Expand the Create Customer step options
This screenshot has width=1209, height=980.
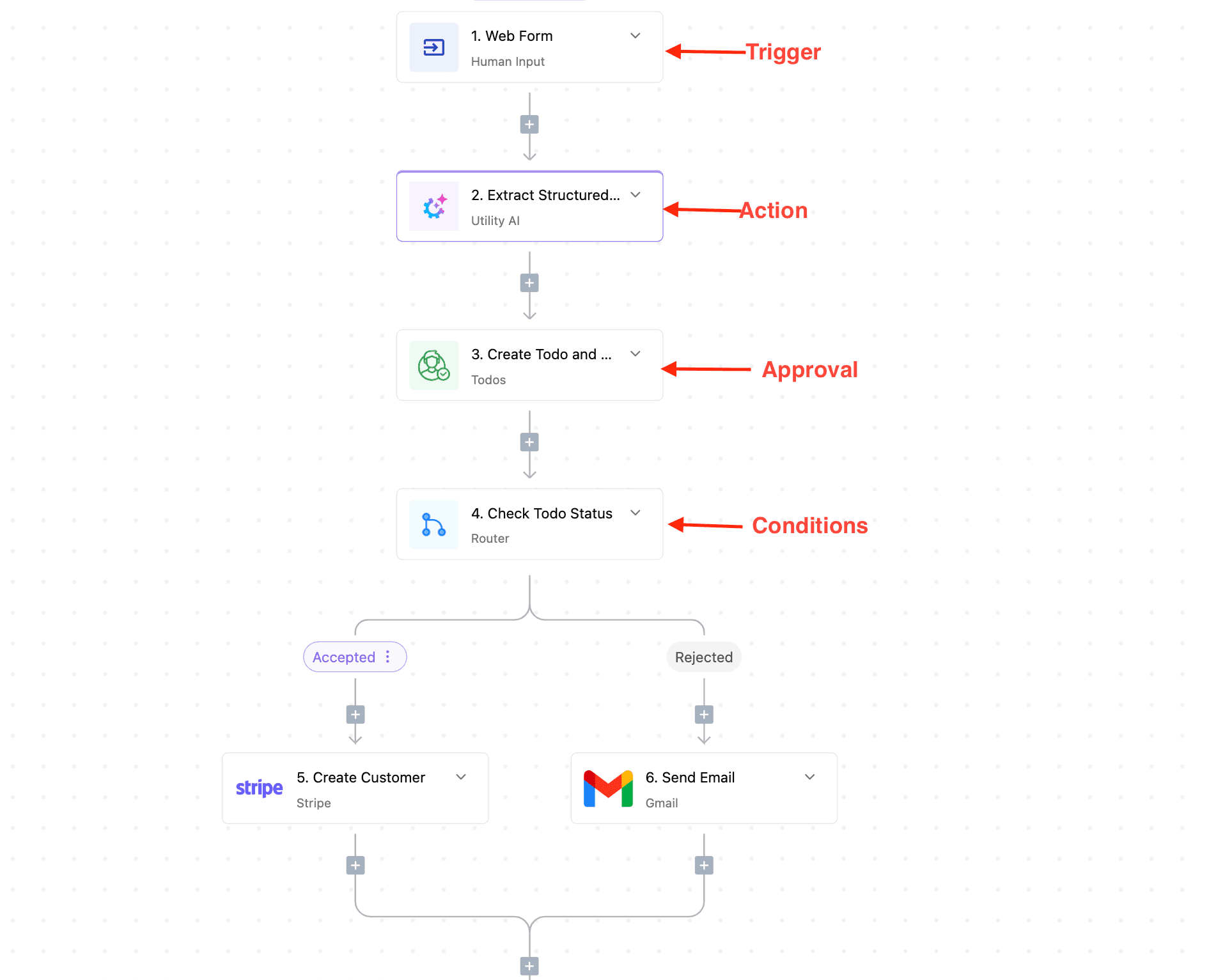[x=461, y=777]
